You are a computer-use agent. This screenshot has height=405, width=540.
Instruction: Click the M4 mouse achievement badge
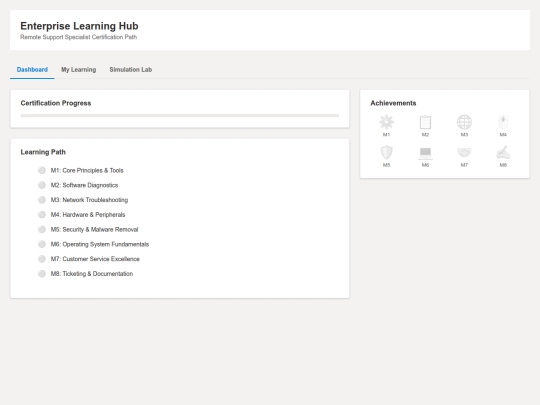point(503,122)
